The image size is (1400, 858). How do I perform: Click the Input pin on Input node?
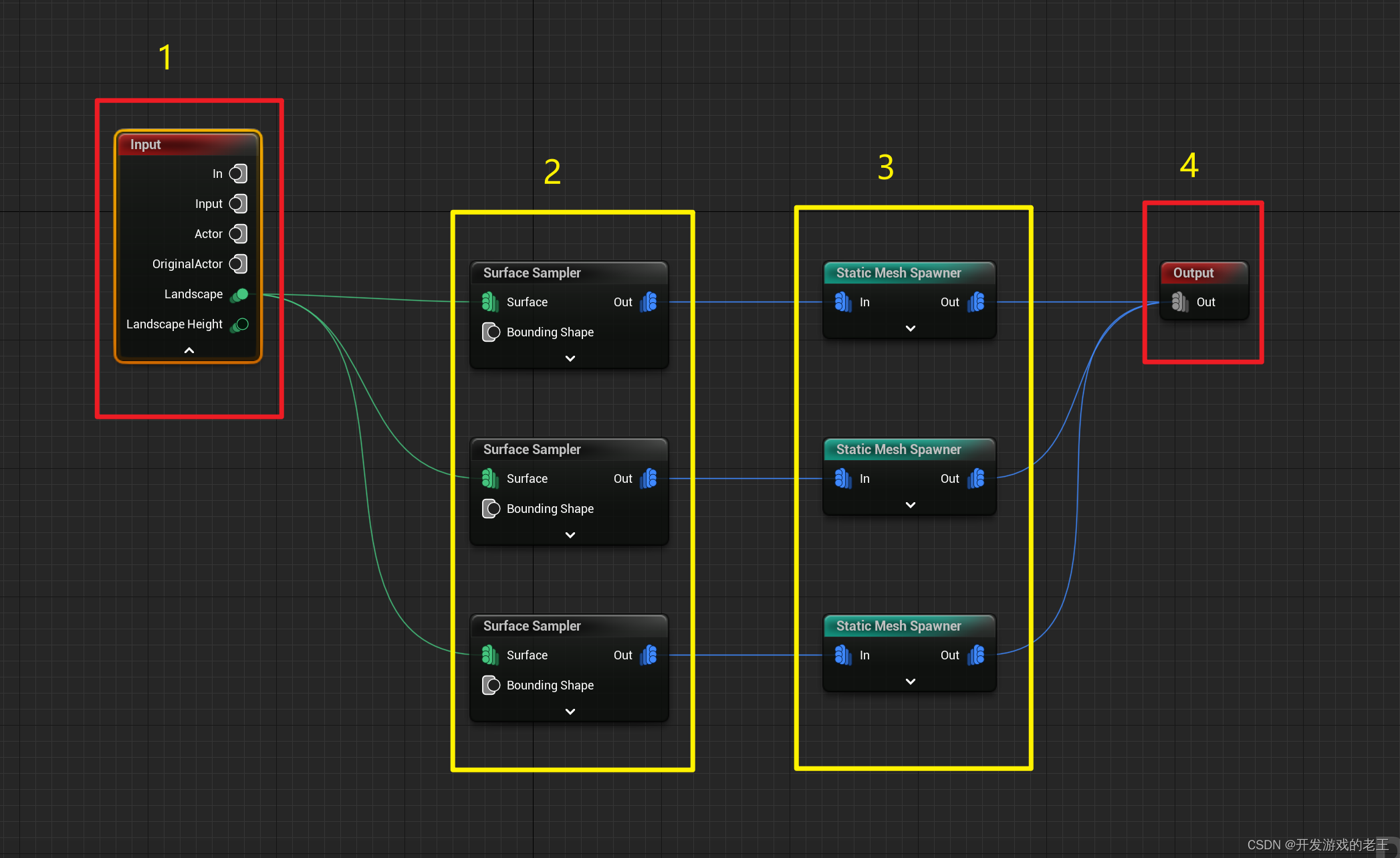(x=238, y=204)
